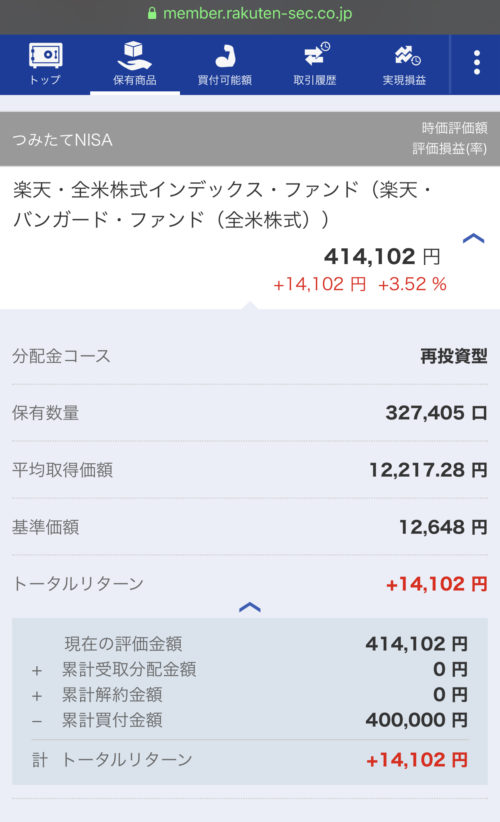Open the 買付可能額 muscle arm icon
This screenshot has height=822, width=500.
tap(224, 56)
